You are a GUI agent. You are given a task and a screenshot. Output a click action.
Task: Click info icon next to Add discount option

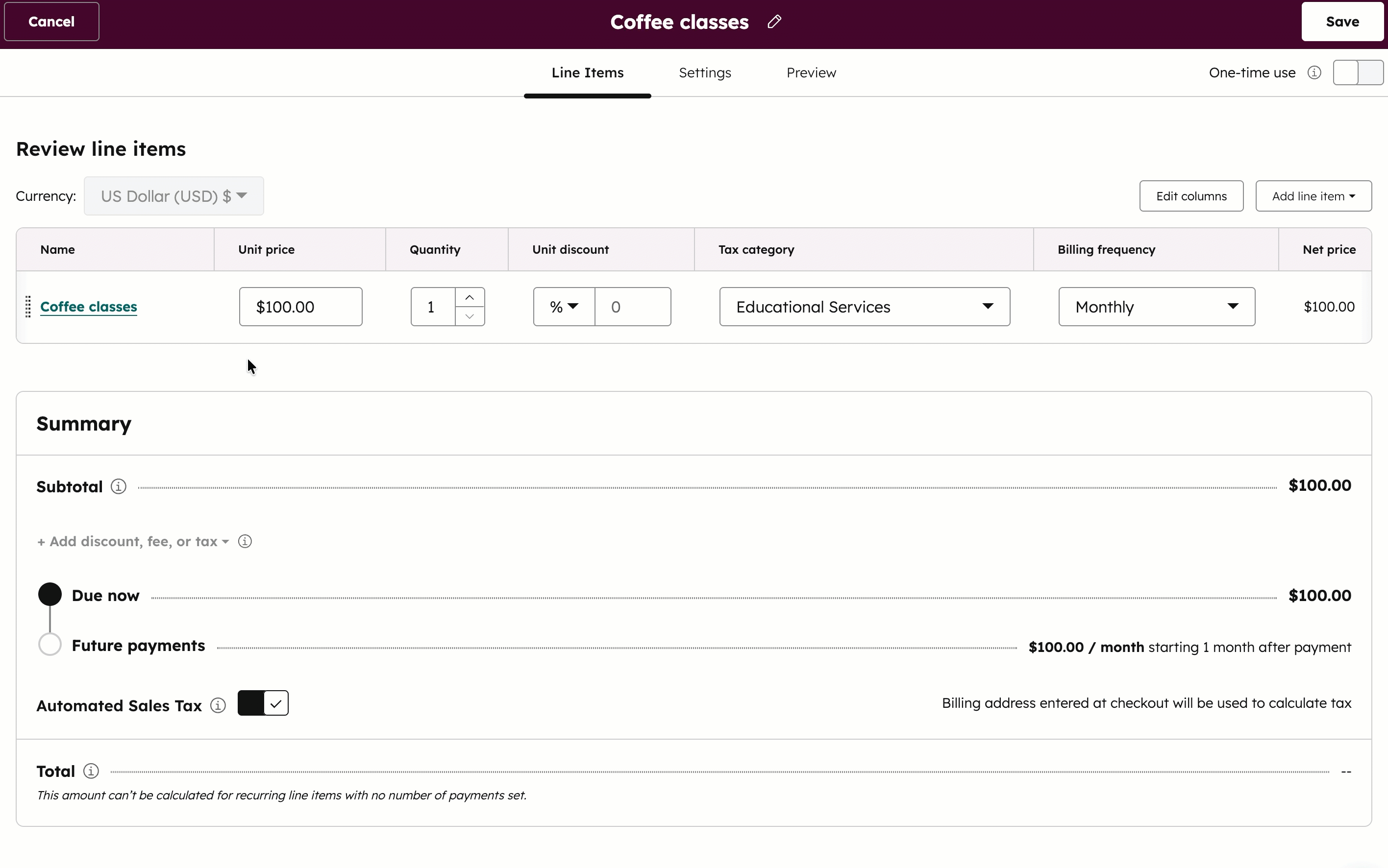point(245,541)
